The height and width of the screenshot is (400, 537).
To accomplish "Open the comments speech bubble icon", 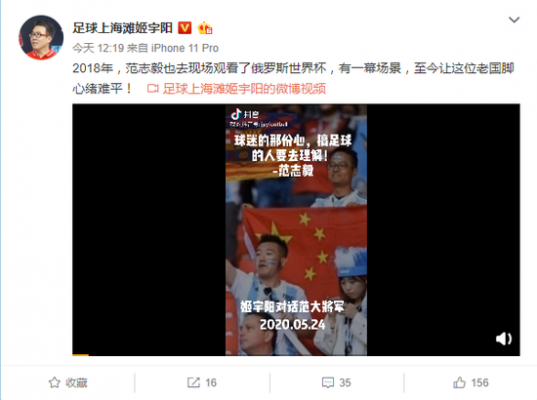I will pyautogui.click(x=328, y=383).
